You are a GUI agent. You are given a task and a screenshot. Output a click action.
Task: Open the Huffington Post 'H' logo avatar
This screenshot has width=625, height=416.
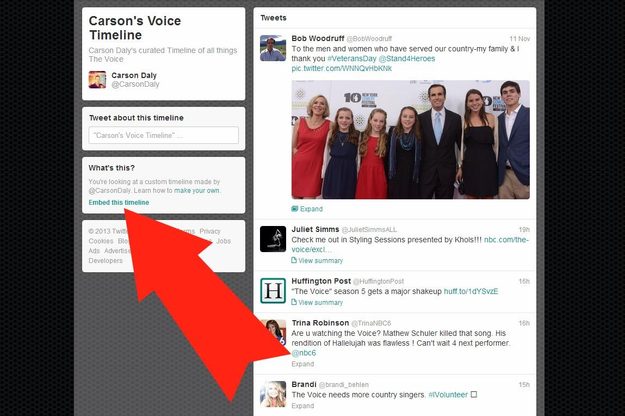(x=273, y=291)
